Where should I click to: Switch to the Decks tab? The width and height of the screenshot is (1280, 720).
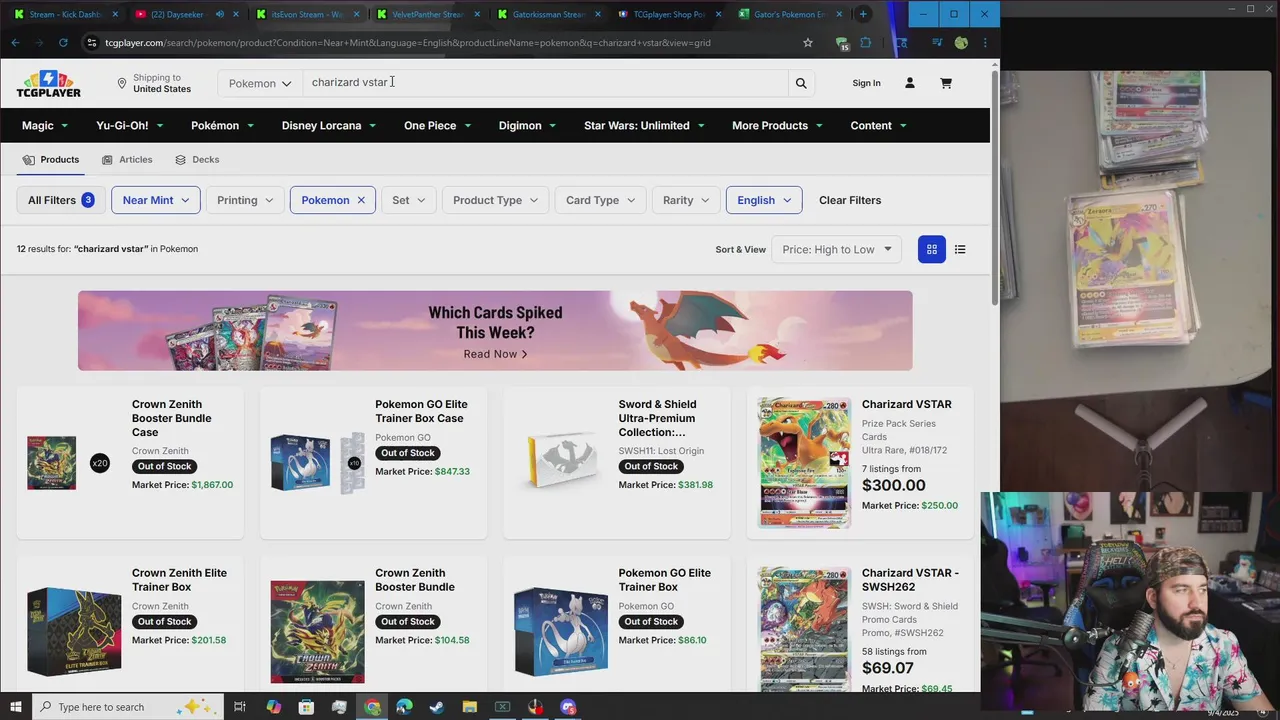tap(196, 160)
